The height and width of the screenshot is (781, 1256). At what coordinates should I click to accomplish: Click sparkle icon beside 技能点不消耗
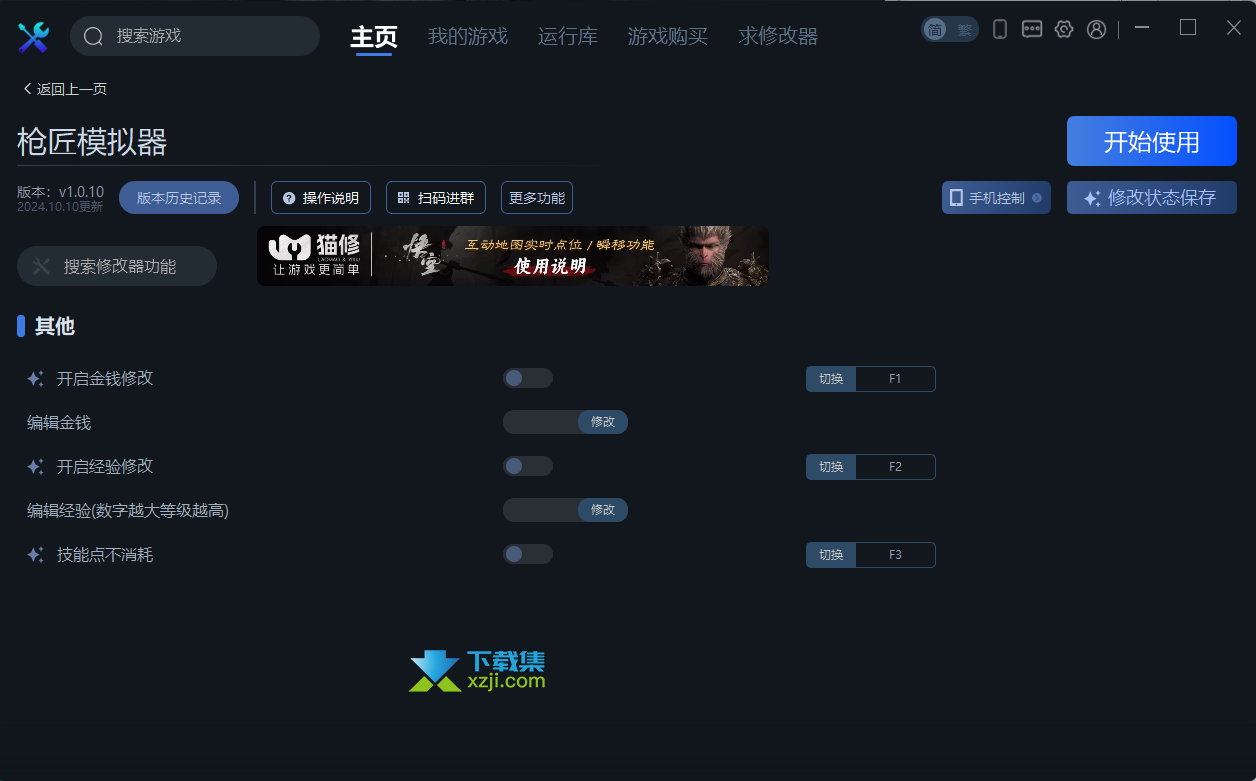point(35,555)
